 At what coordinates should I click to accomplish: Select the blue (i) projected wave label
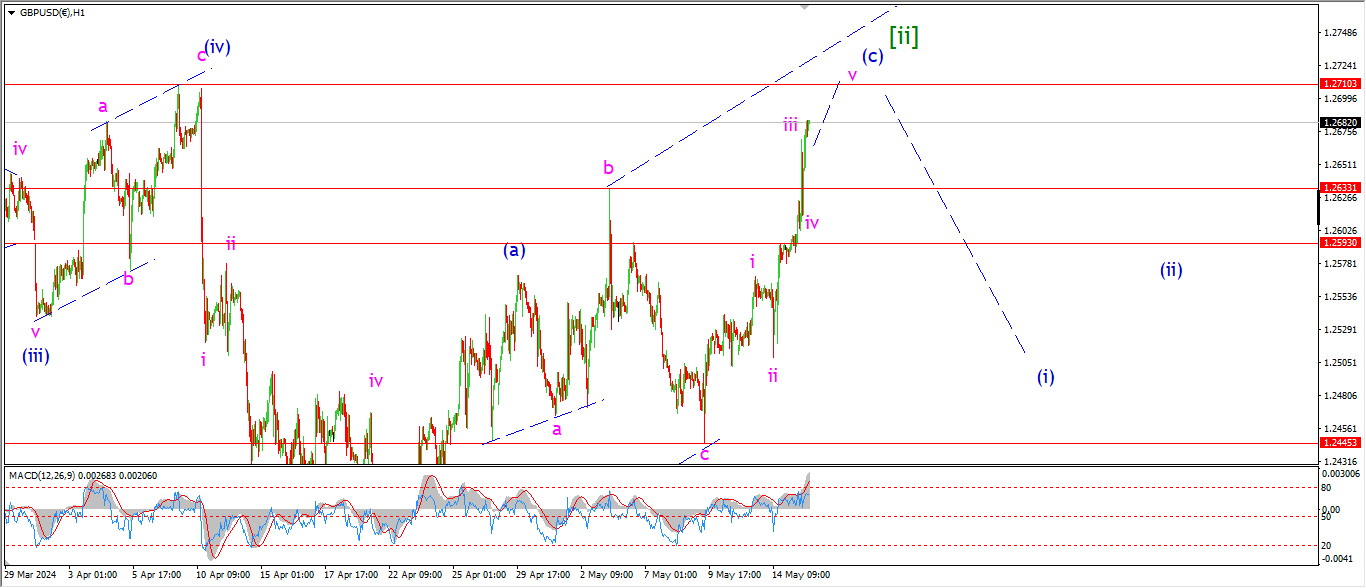(1045, 377)
